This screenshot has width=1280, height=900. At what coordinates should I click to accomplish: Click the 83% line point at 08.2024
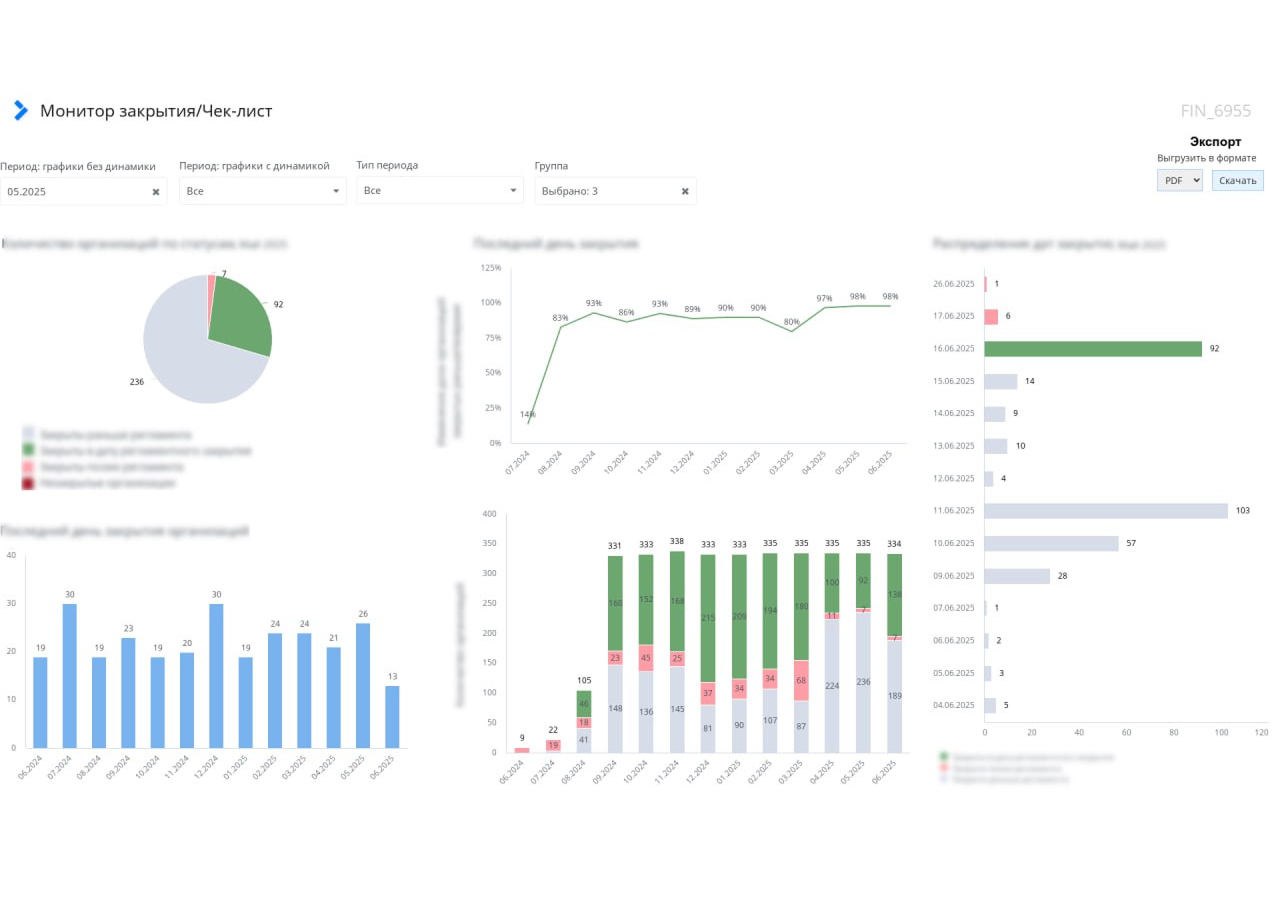tap(560, 327)
